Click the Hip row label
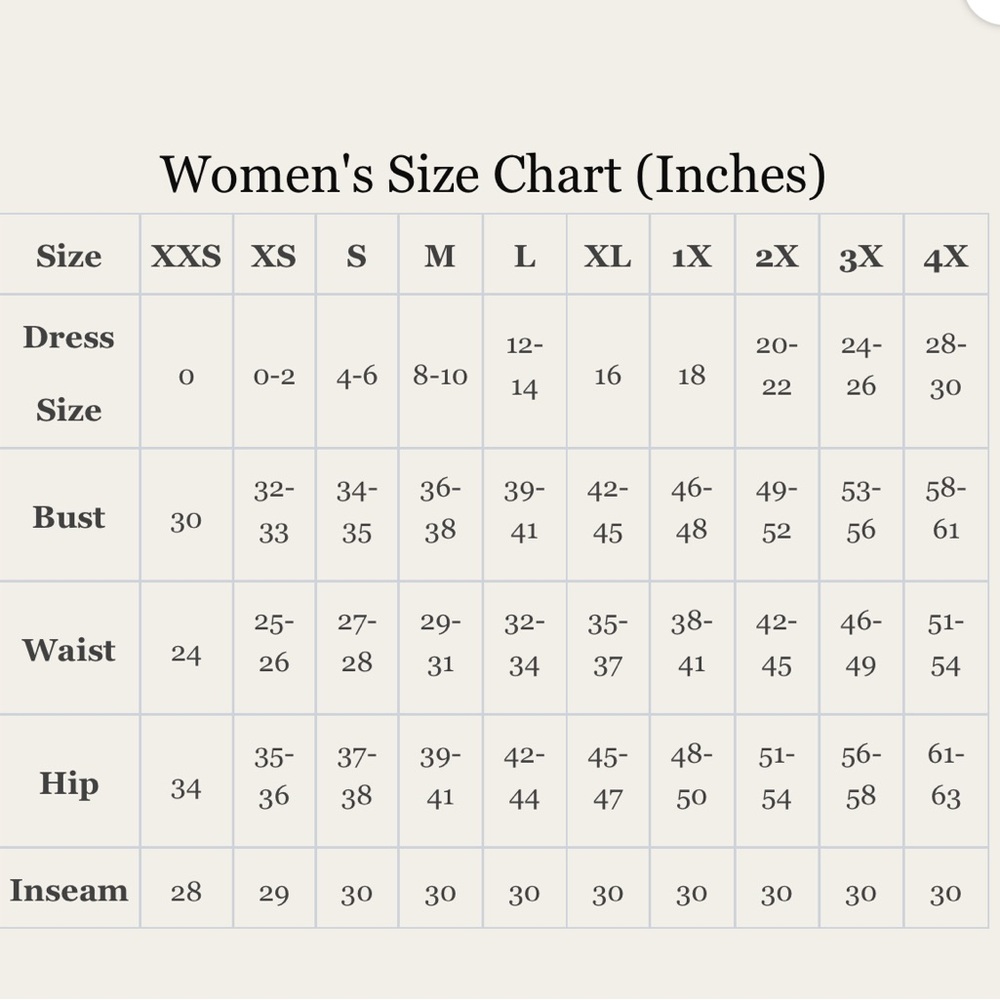The height and width of the screenshot is (1000, 1000). (x=69, y=782)
